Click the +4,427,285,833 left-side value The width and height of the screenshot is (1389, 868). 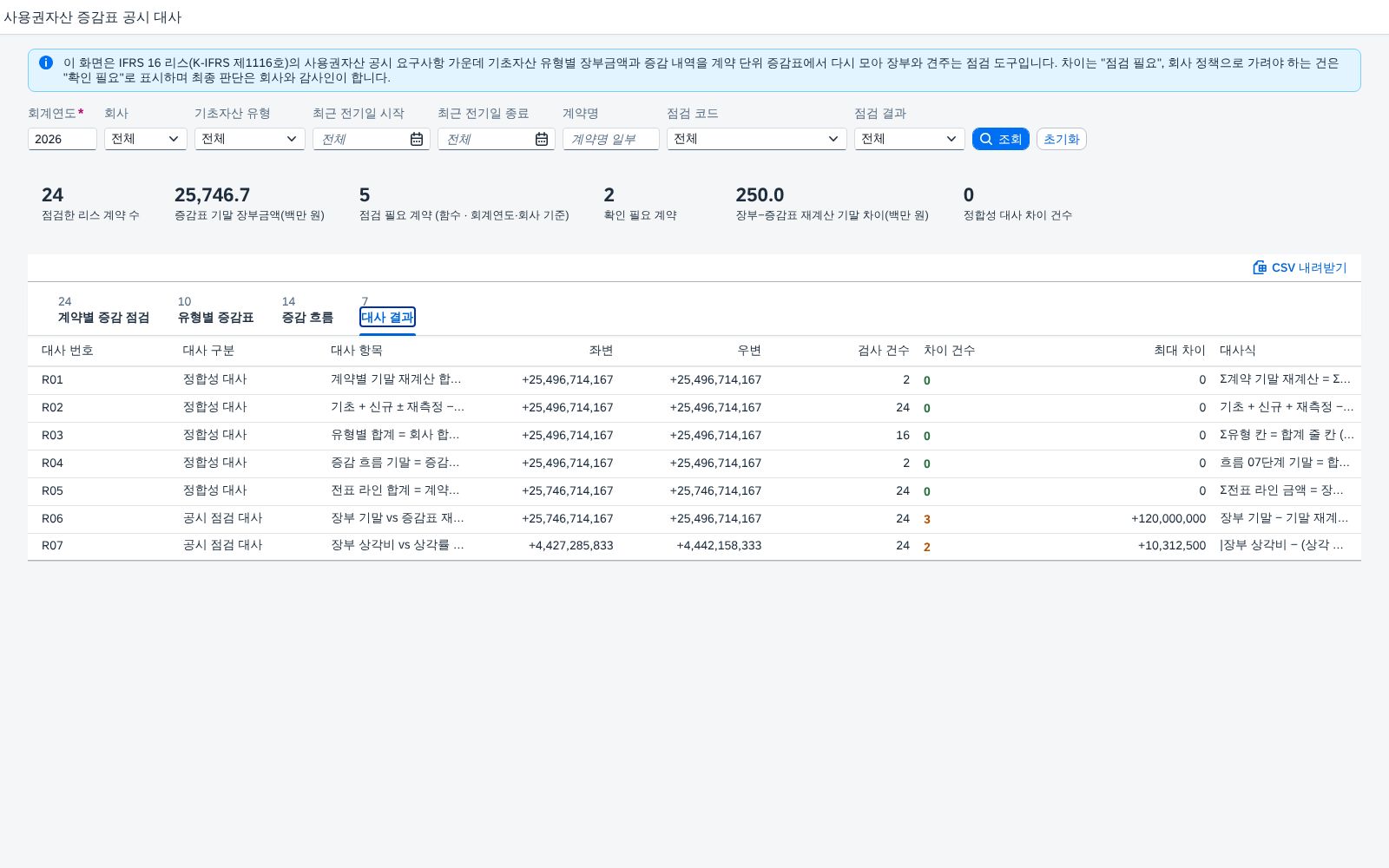coord(570,546)
